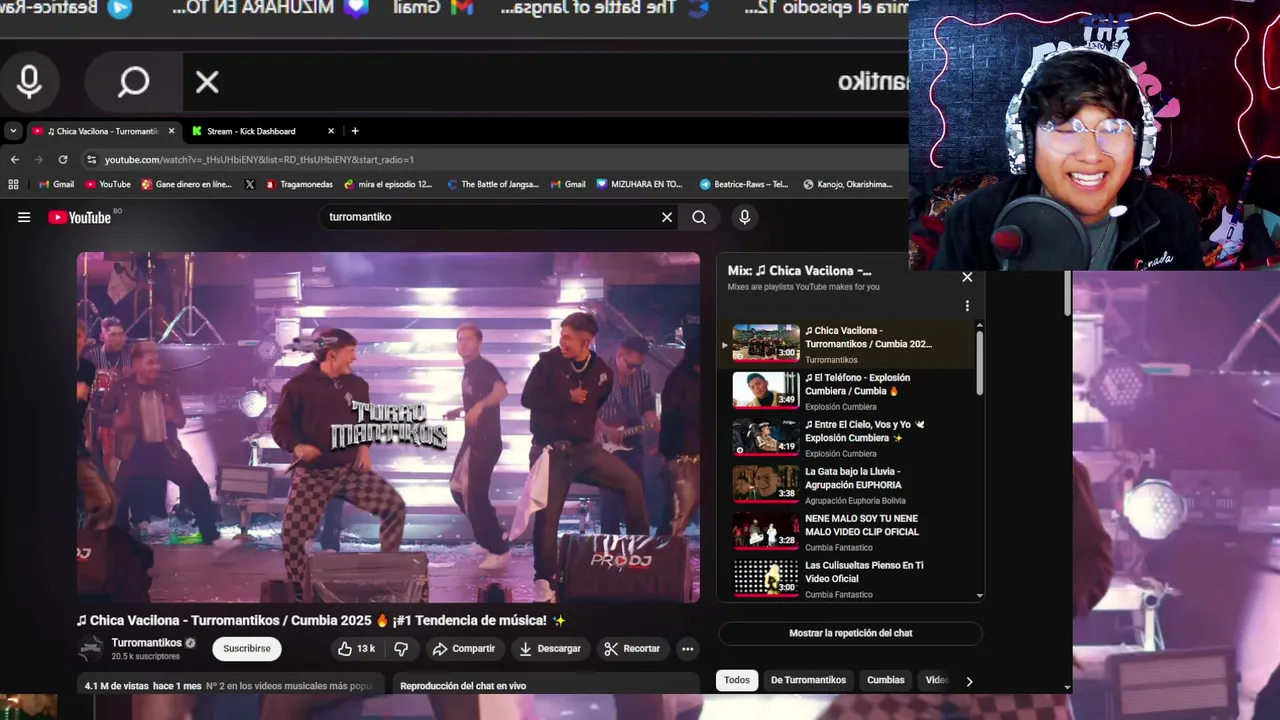1280x720 pixels.
Task: Open Gane dinero en líne bookmark
Action: [187, 184]
